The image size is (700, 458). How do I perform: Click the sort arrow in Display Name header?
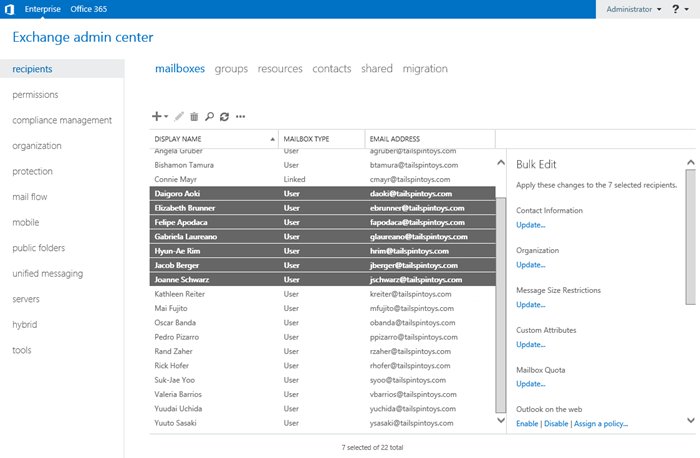(272, 139)
